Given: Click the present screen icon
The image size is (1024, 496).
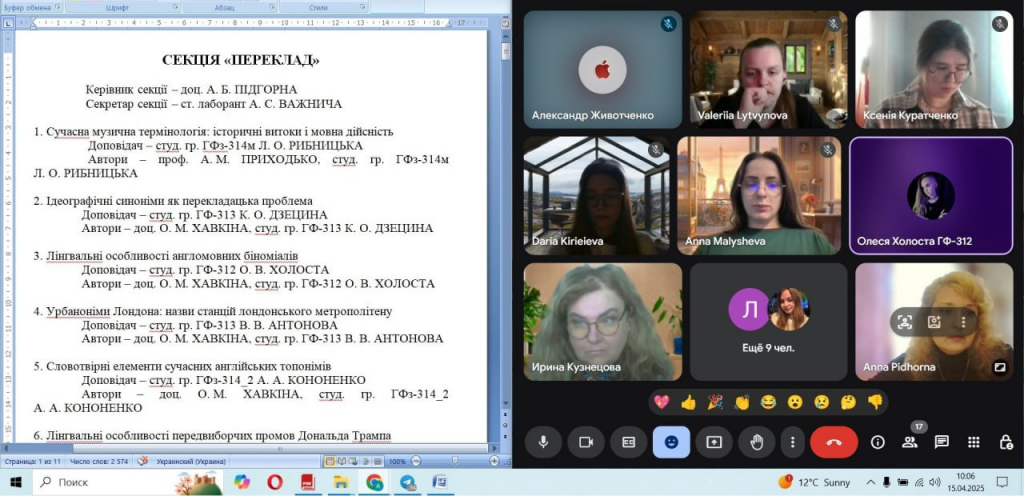Looking at the screenshot, I should (x=714, y=441).
